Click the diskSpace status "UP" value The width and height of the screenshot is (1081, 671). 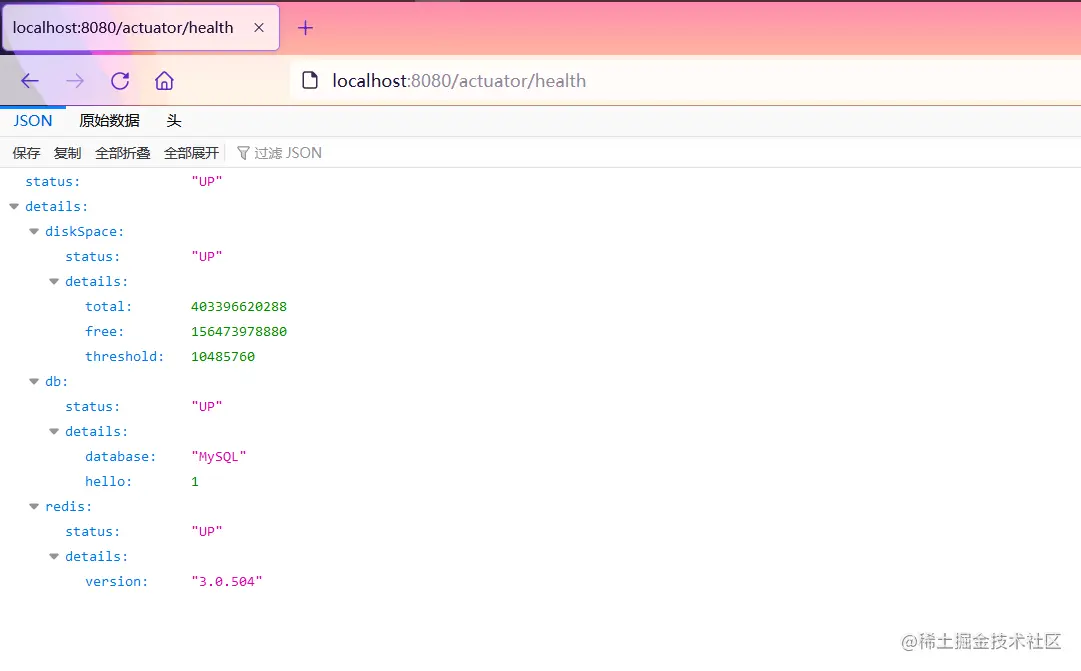tap(207, 257)
